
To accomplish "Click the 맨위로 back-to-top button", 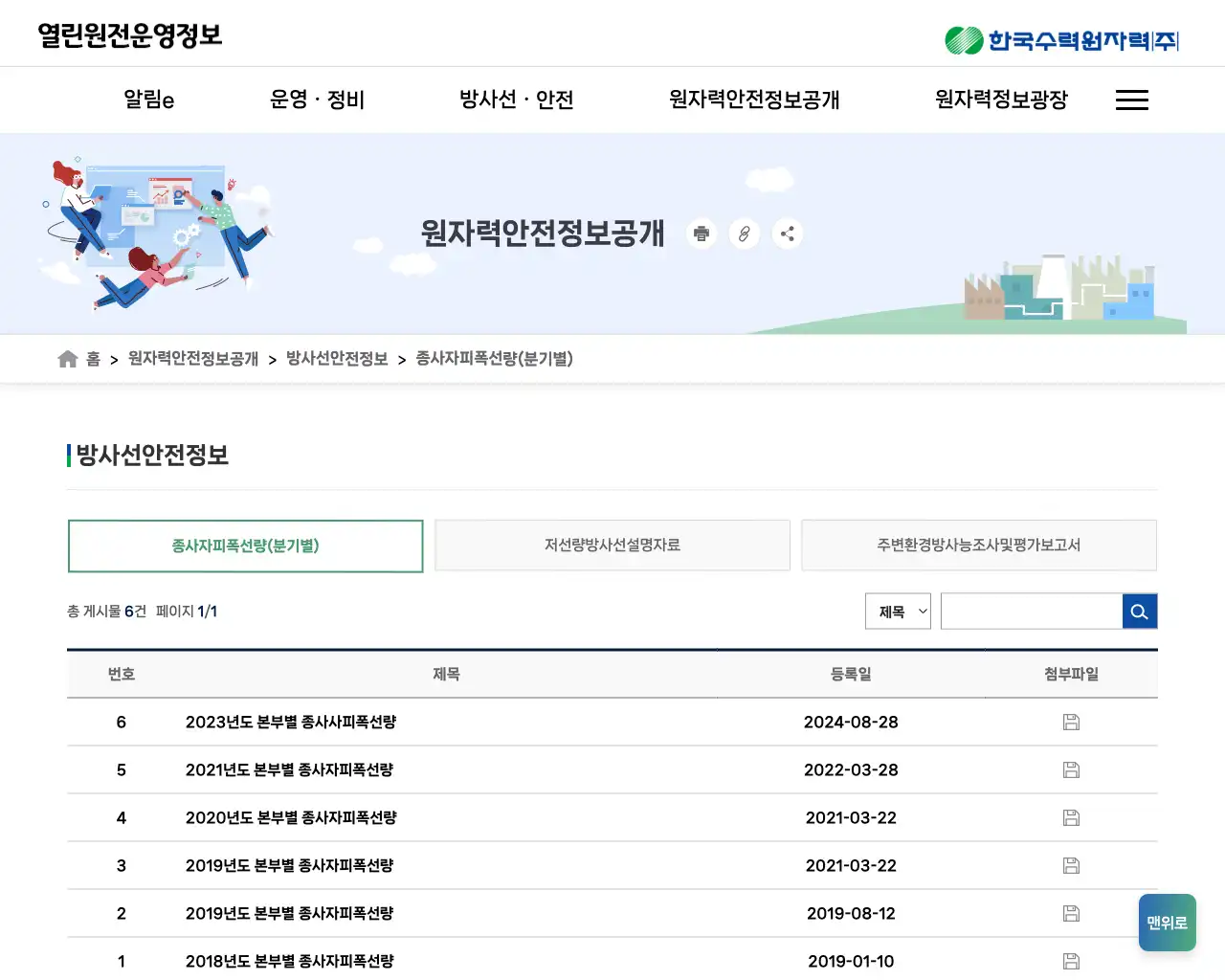I will click(1168, 923).
